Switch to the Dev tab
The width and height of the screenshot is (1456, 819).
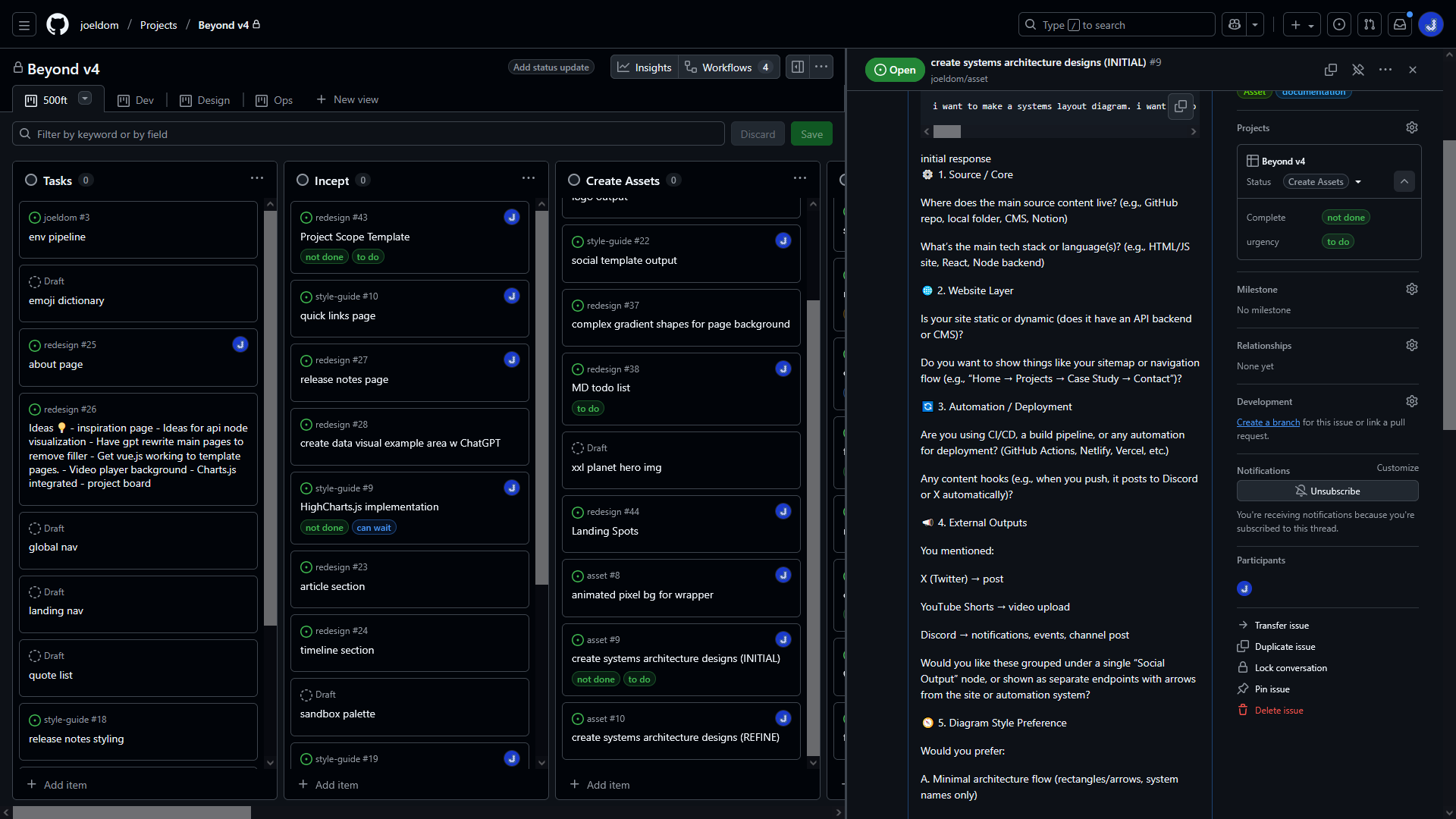[135, 99]
